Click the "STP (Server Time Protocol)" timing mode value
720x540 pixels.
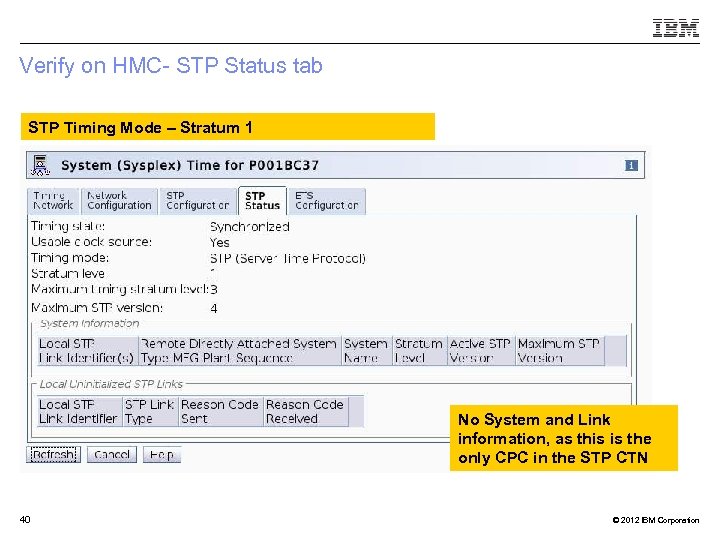(x=288, y=259)
